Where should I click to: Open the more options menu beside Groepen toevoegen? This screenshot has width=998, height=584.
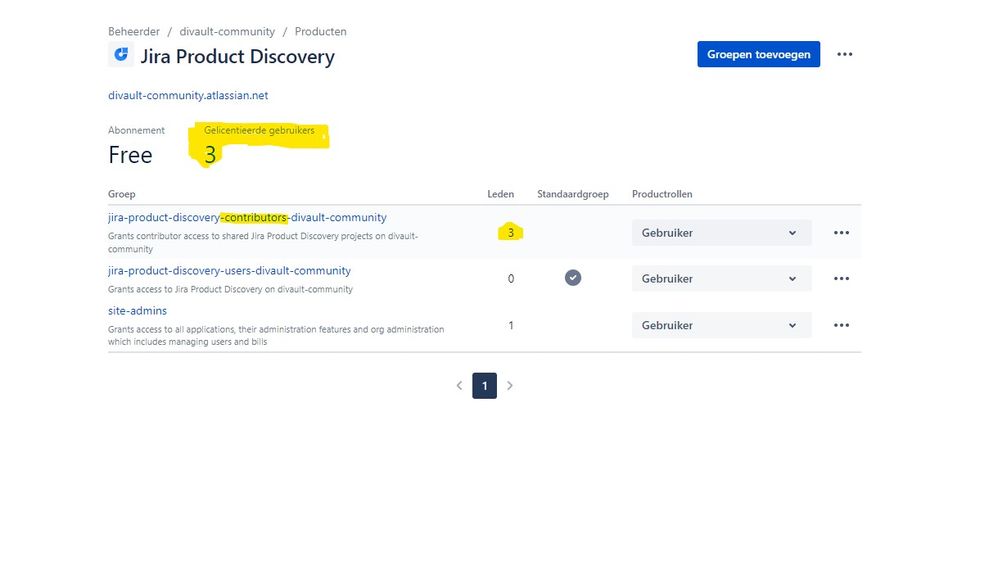(845, 54)
